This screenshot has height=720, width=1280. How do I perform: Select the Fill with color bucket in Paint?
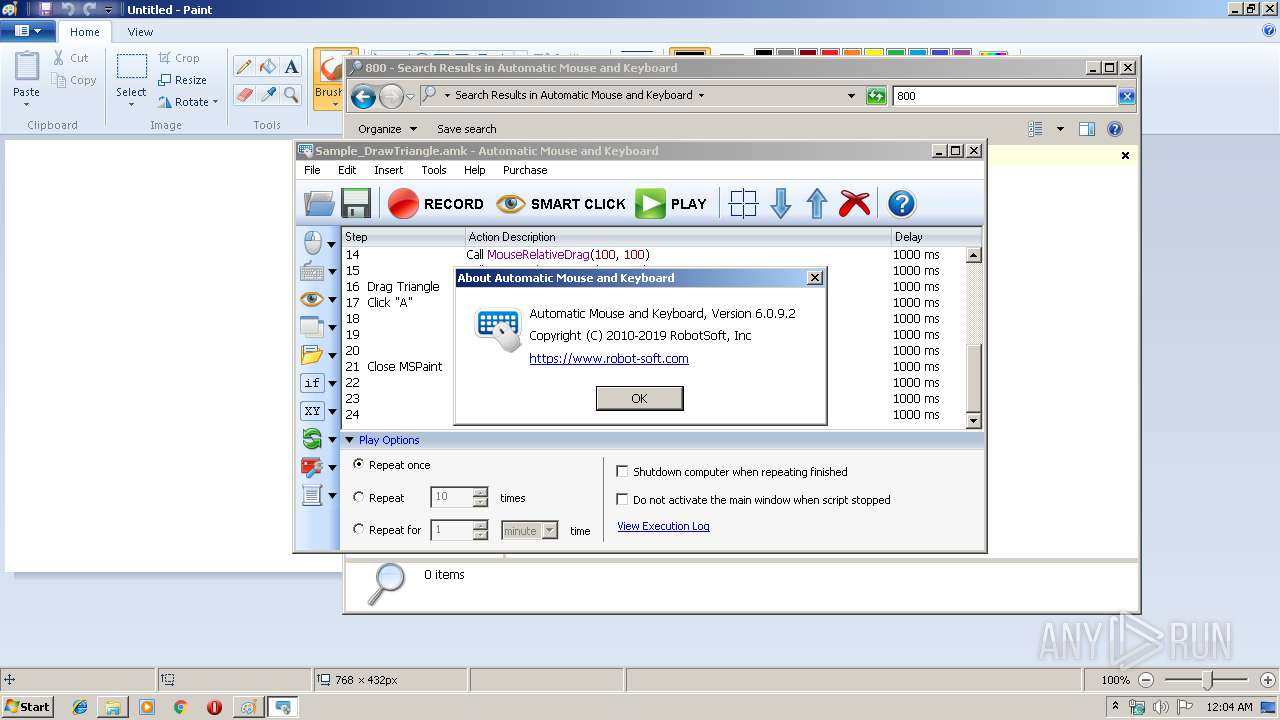267,67
